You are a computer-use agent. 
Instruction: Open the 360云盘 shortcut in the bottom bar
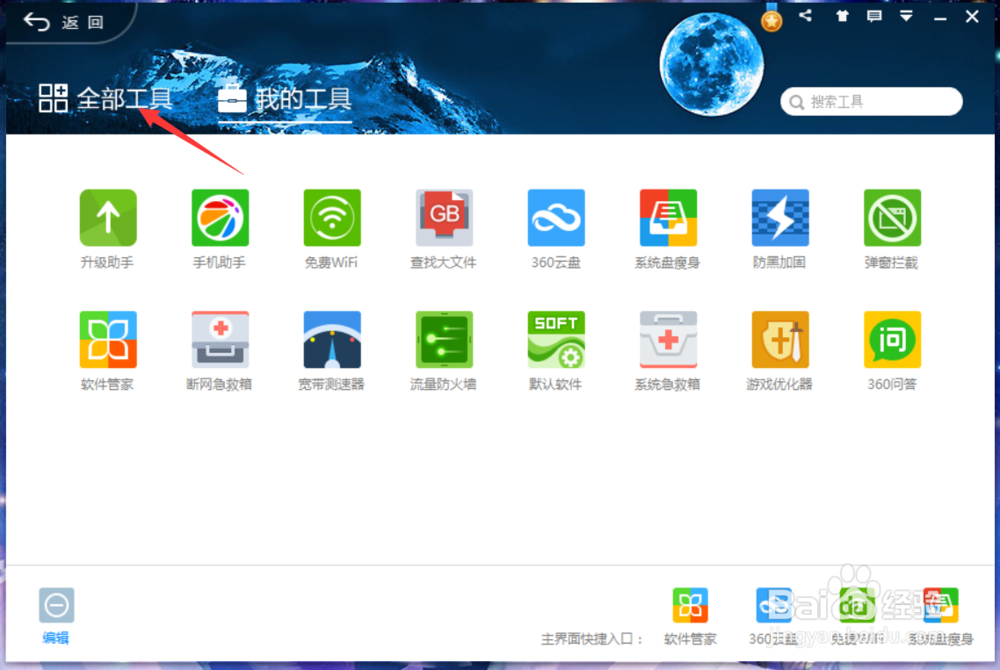click(774, 605)
